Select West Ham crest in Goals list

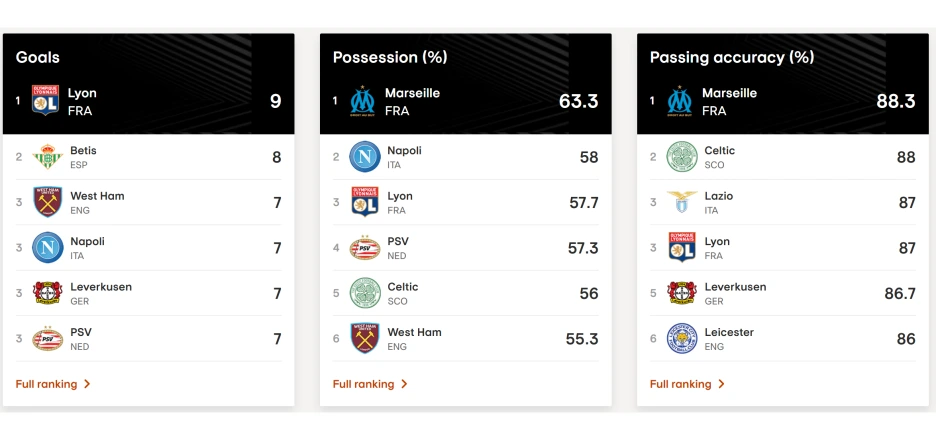coord(48,202)
